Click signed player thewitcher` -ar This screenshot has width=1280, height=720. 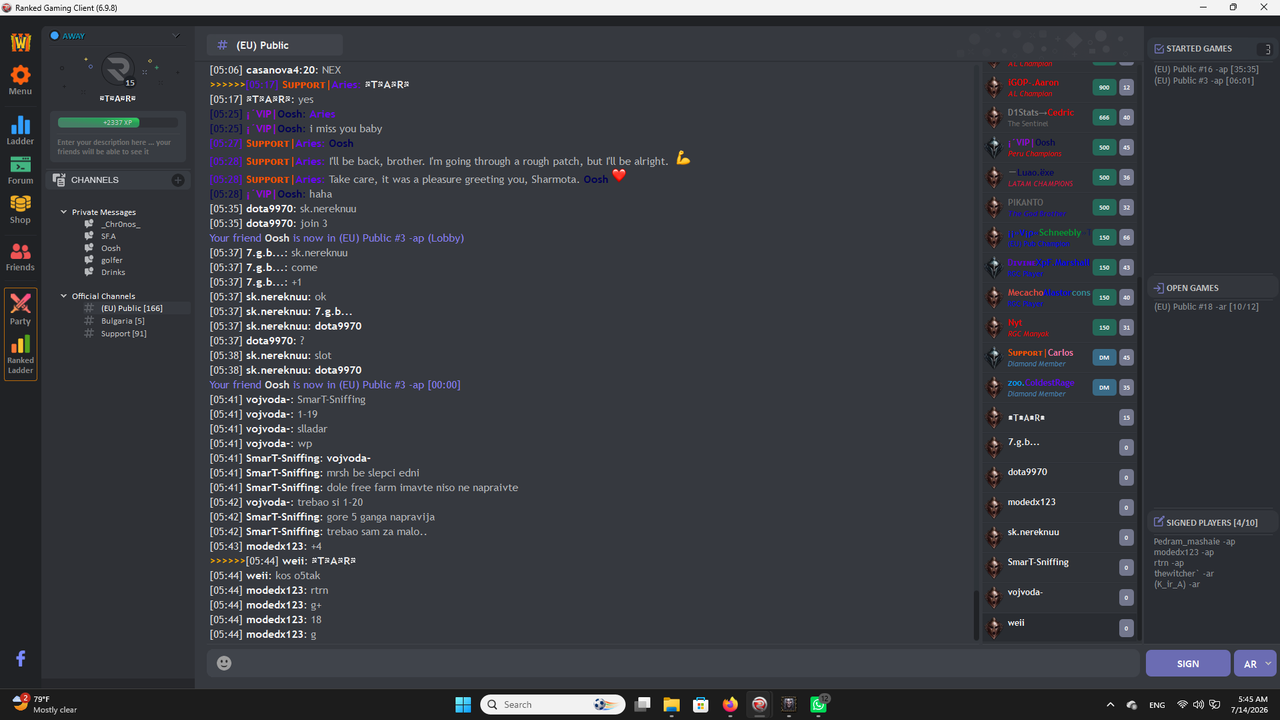coord(1183,573)
